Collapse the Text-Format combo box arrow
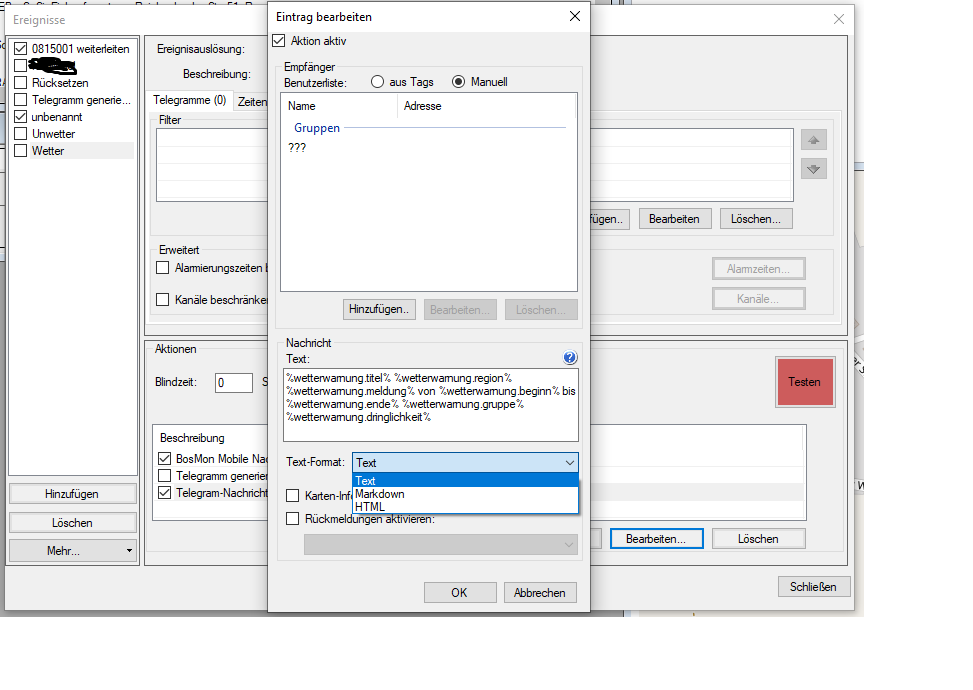Image resolution: width=973 pixels, height=690 pixels. tap(569, 463)
